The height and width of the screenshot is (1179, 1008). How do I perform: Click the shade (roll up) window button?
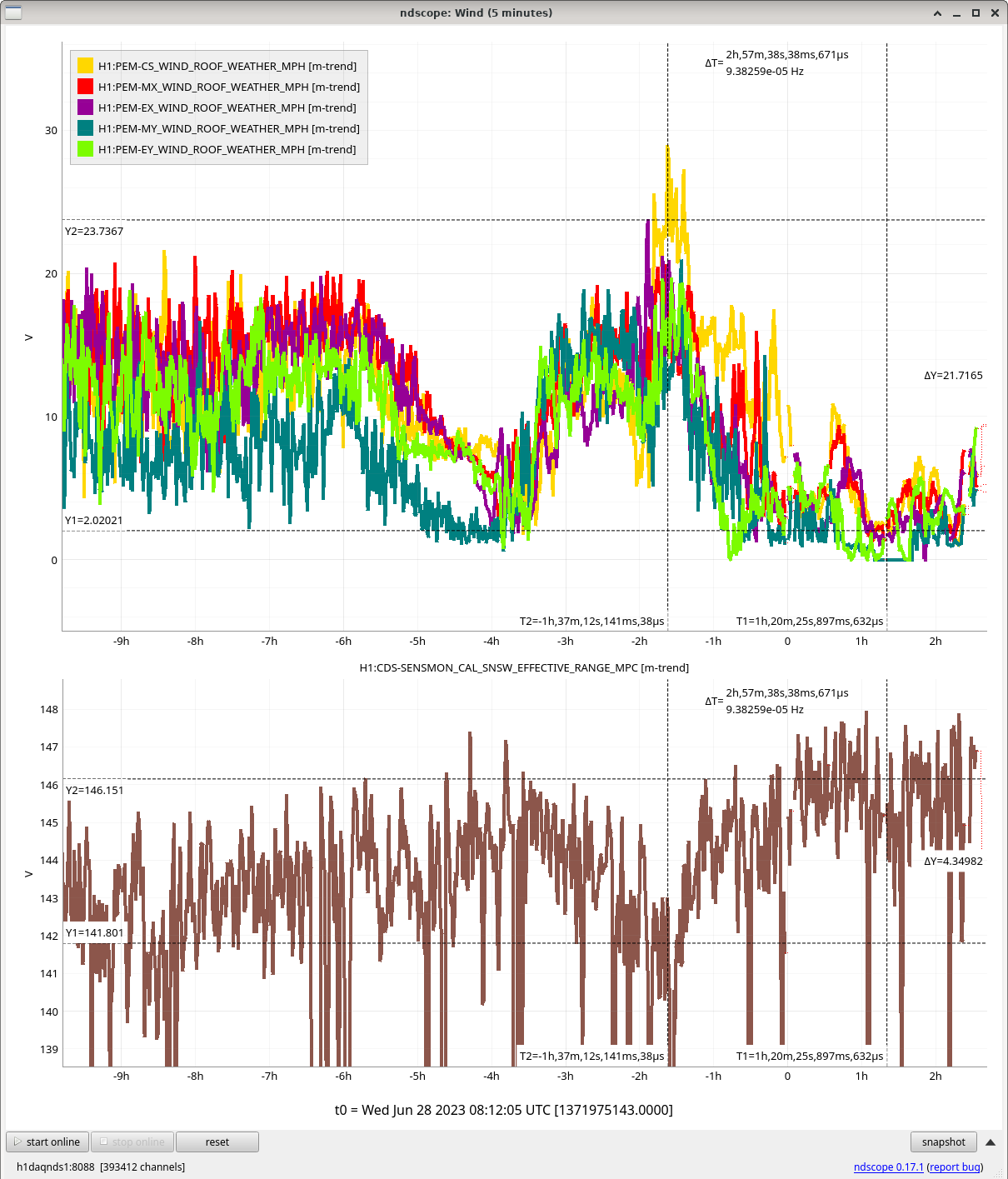tap(938, 13)
